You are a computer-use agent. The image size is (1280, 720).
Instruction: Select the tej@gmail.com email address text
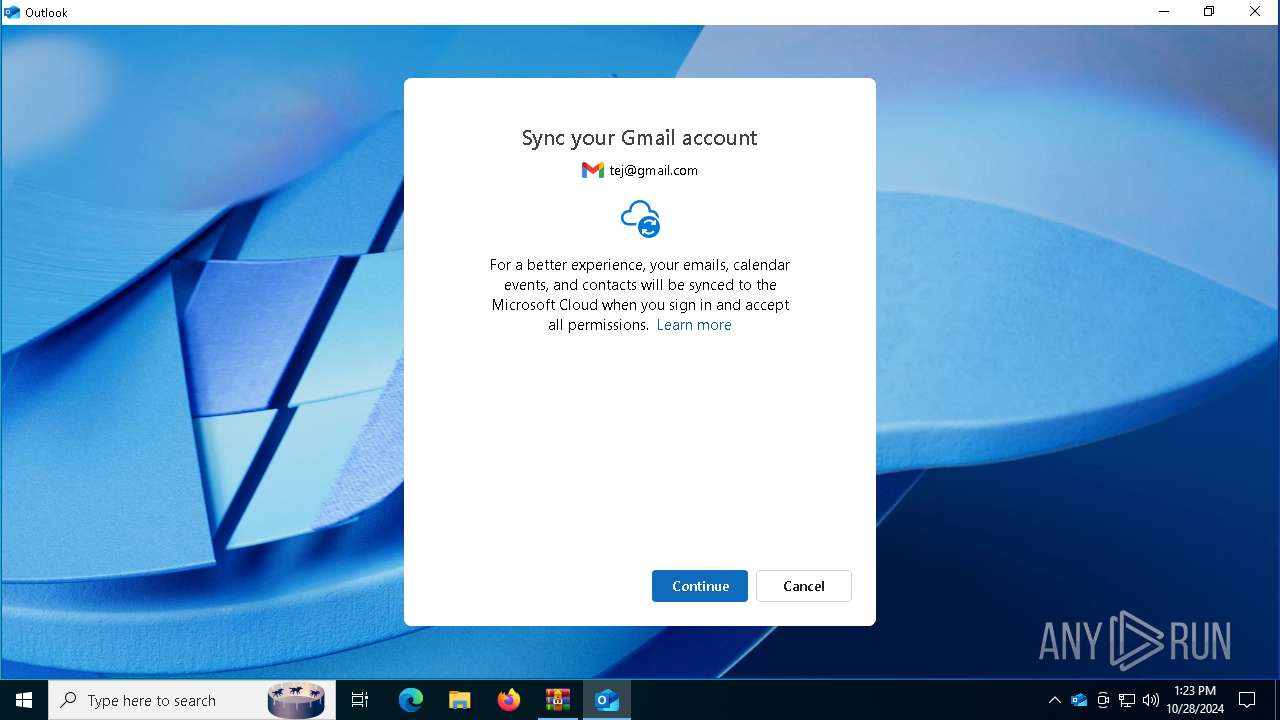[x=654, y=170]
